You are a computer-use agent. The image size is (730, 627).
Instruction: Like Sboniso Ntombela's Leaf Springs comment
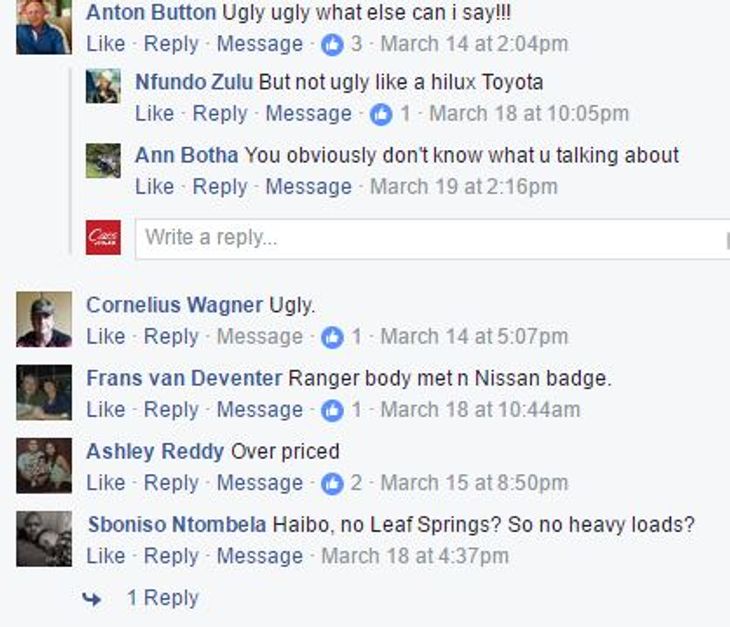tap(106, 556)
